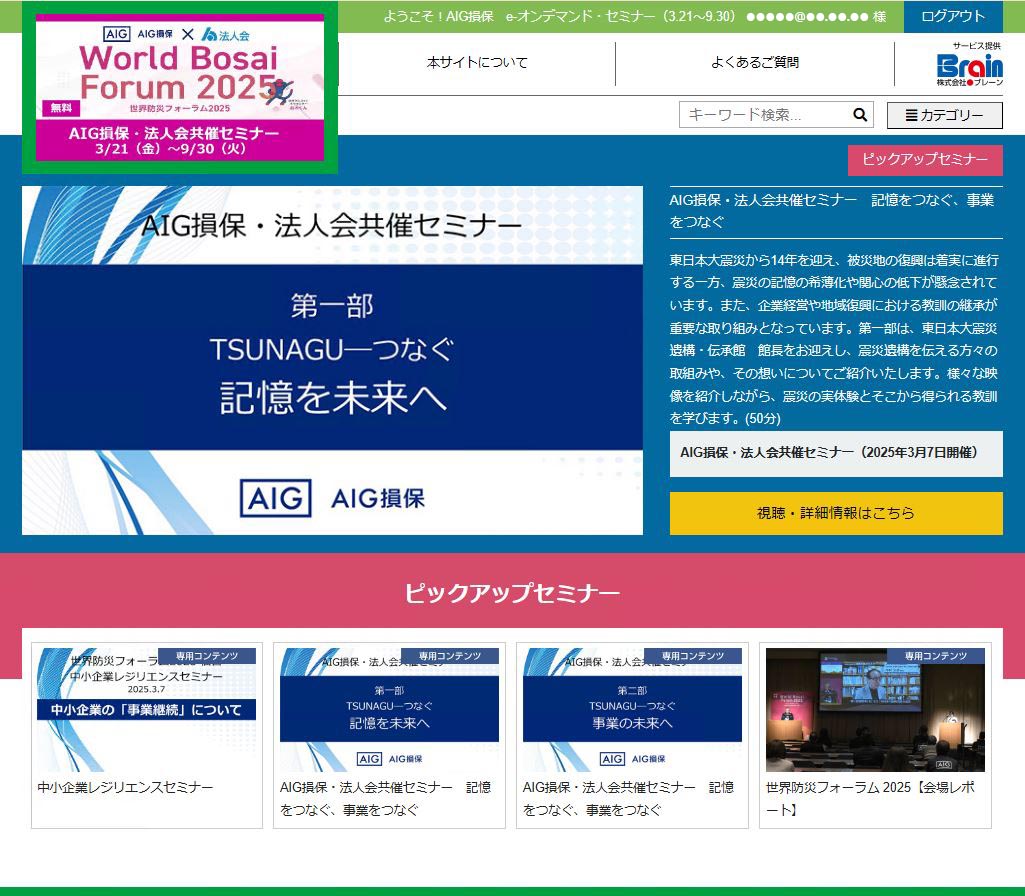Screen dimensions: 1025x896
Task: Click the pink ピックアップセミナー label button
Action: tap(925, 160)
